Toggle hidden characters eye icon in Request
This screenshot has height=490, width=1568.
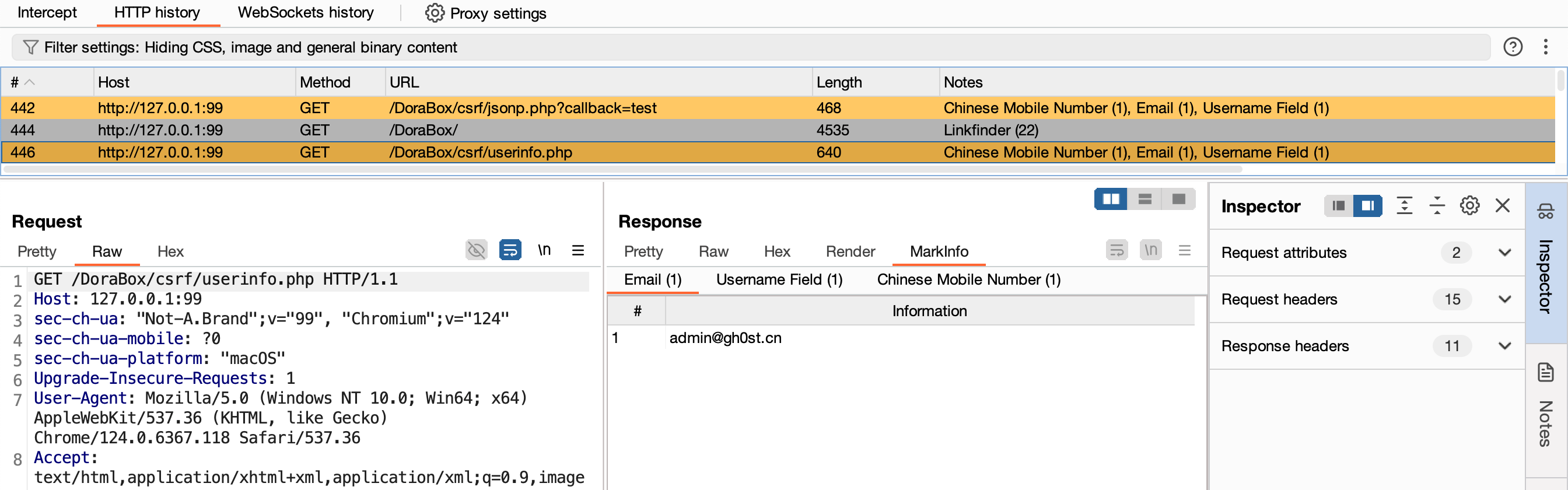pos(476,250)
